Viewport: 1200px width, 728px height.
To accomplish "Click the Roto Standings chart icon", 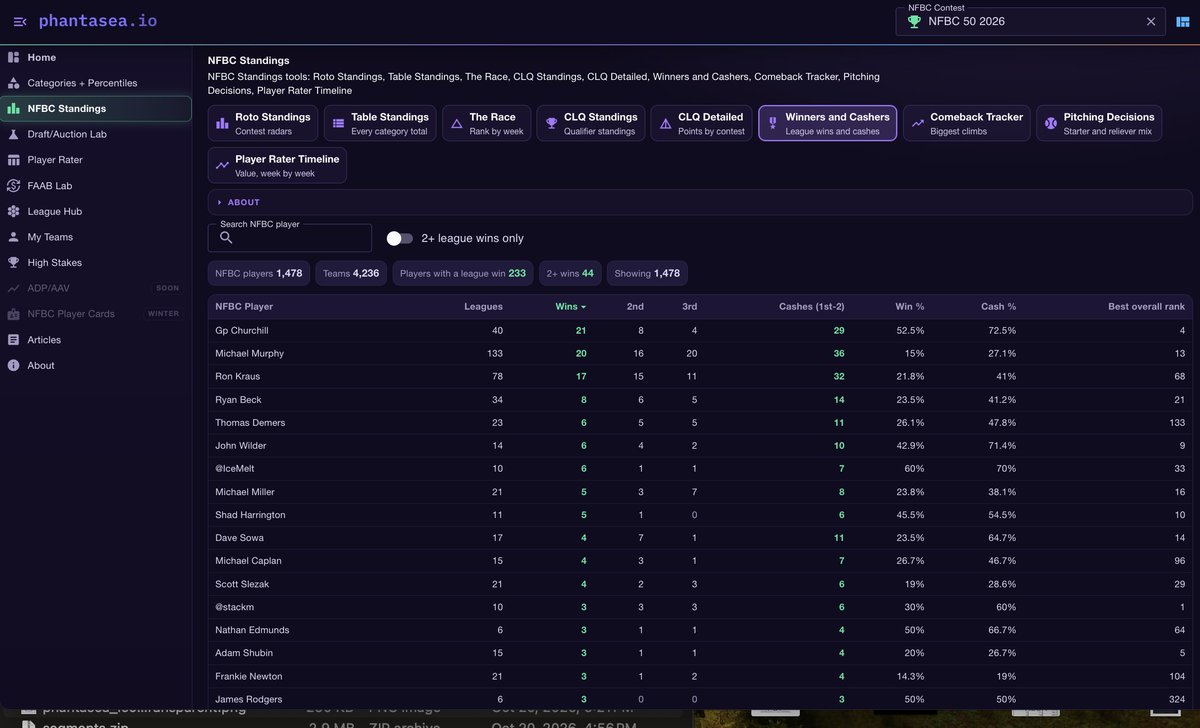I will [x=222, y=123].
